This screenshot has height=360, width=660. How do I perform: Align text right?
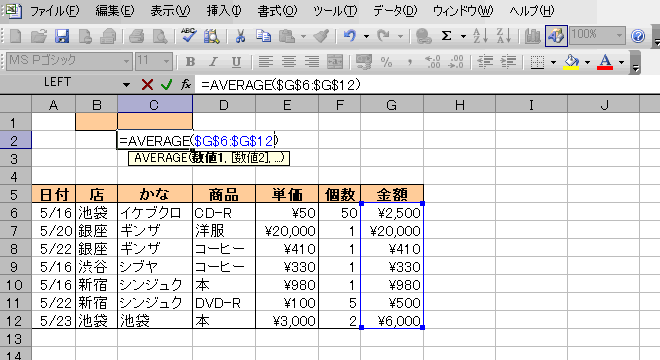click(312, 62)
